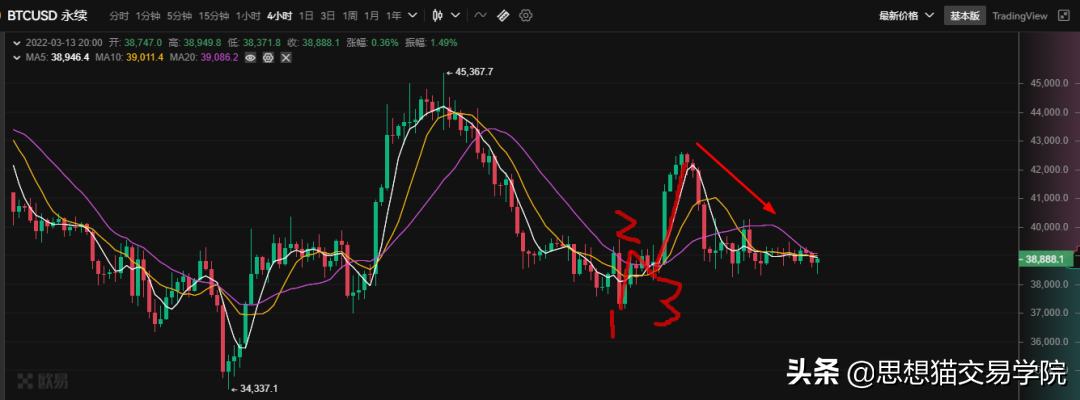
Task: Click the 42,000.0 price axis label
Action: click(x=1048, y=170)
